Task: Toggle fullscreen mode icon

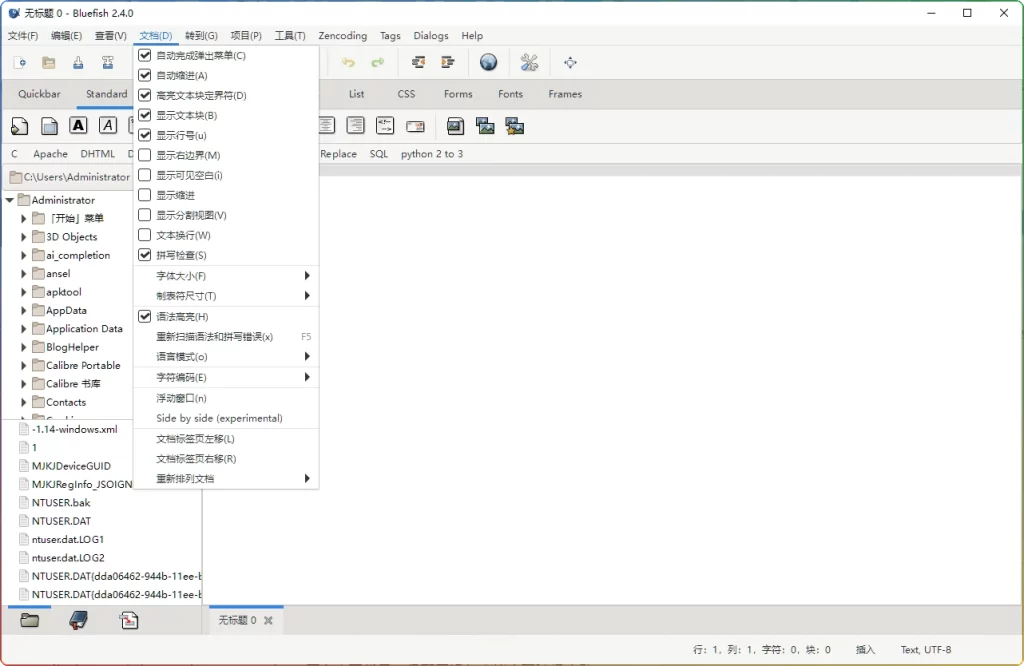Action: 570,62
